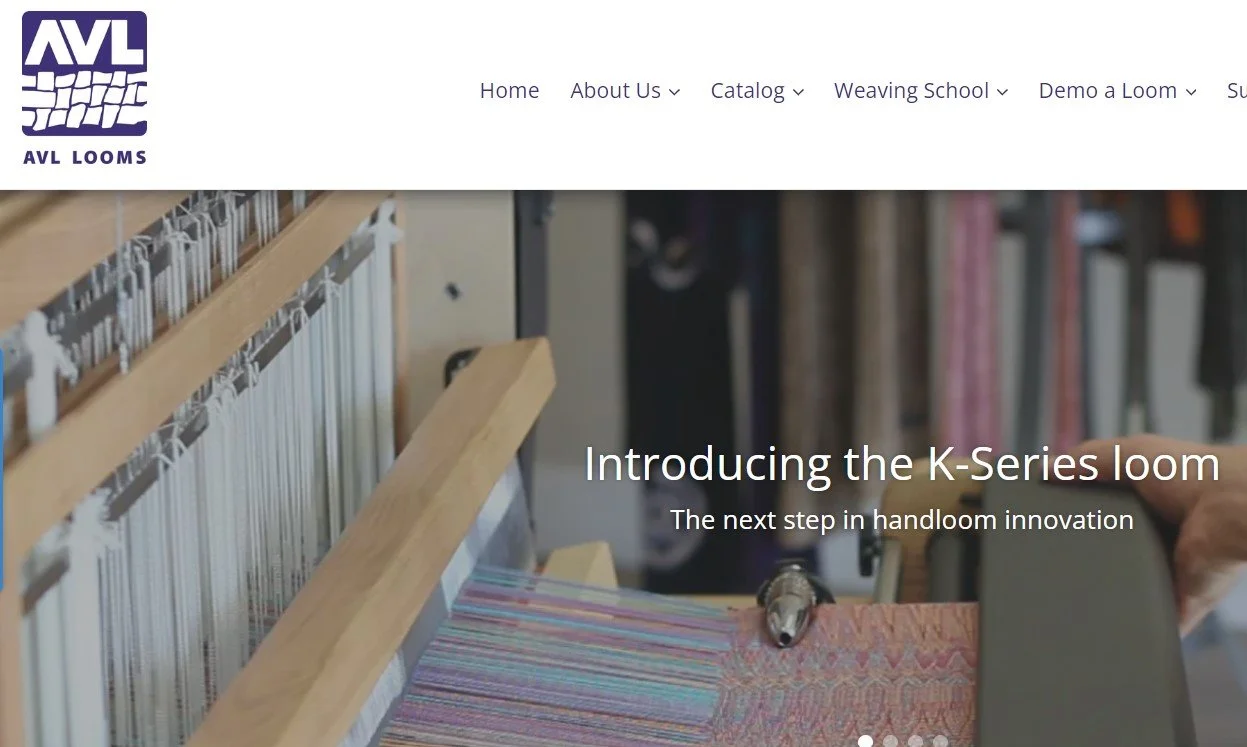The width and height of the screenshot is (1247, 747).
Task: Select the first active slider dot
Action: click(865, 741)
